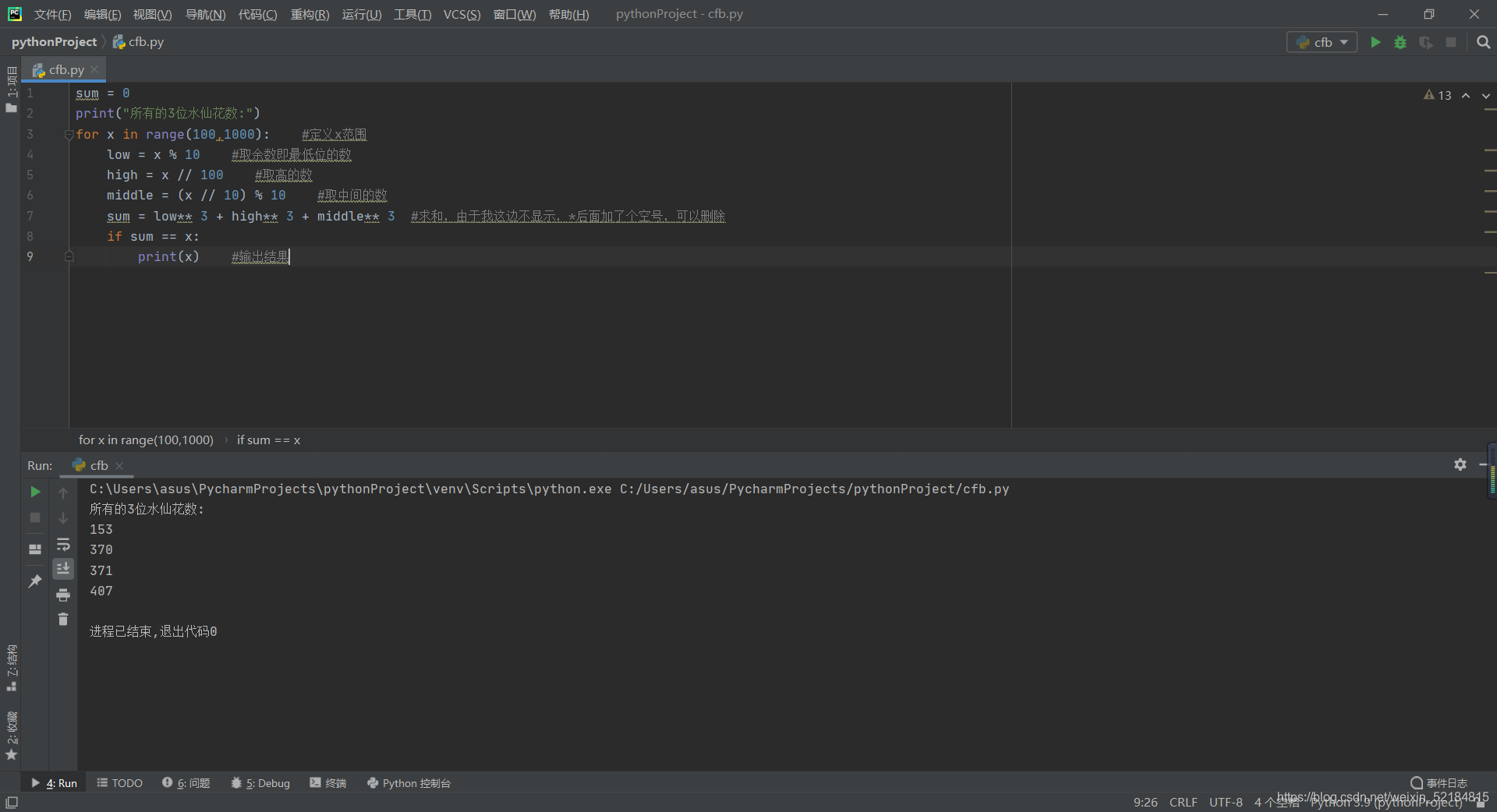Open the Structure side tab
The image size is (1497, 812).
coord(11,668)
